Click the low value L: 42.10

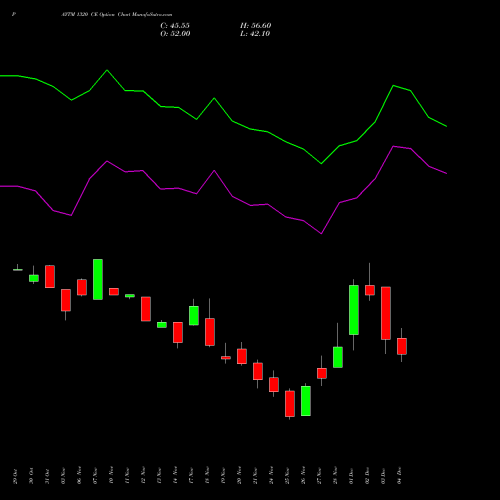pyautogui.click(x=255, y=34)
